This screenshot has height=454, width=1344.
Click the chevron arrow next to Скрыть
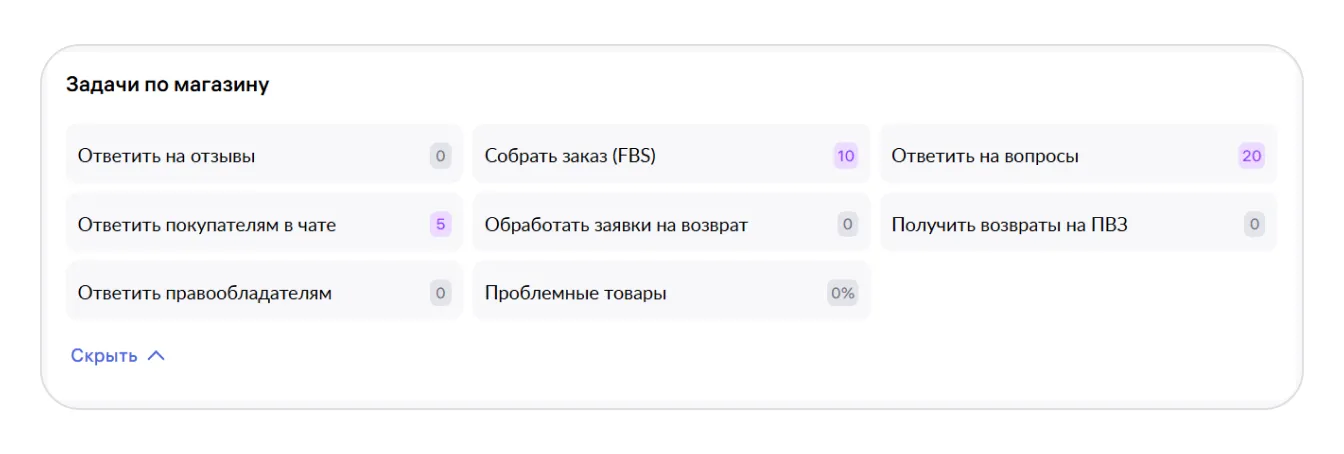click(x=156, y=355)
